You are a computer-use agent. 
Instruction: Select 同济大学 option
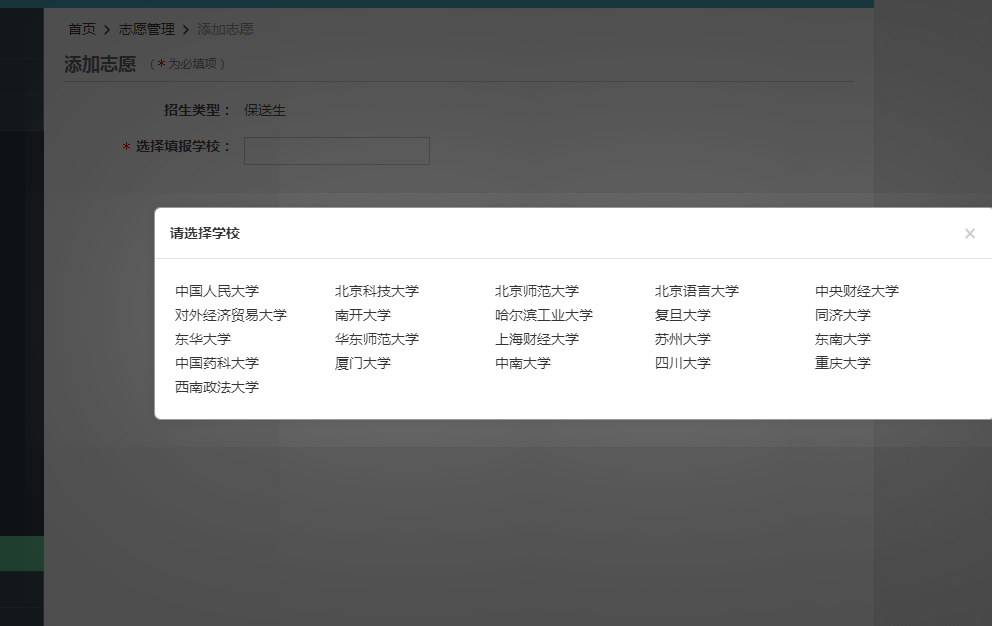(843, 315)
